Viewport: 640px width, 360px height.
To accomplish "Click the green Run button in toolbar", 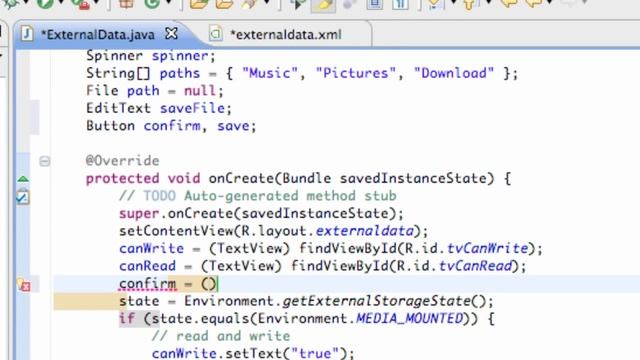I will click(x=45, y=4).
